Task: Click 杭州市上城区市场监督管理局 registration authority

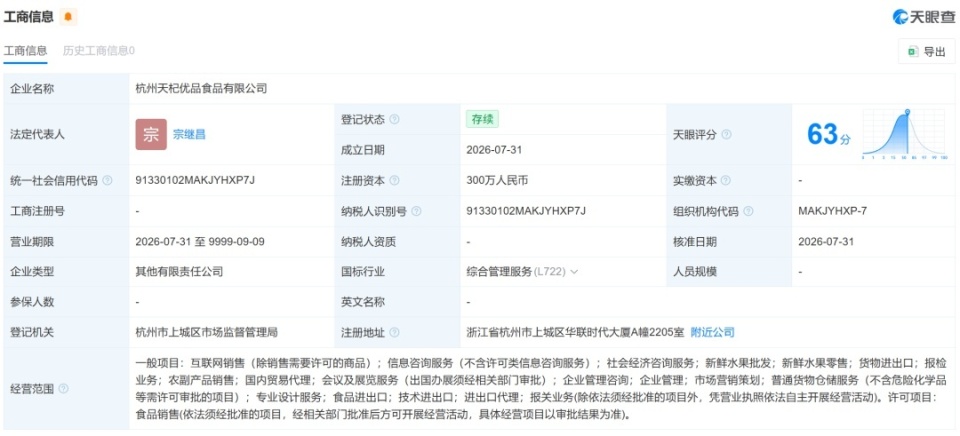Action: point(207,333)
